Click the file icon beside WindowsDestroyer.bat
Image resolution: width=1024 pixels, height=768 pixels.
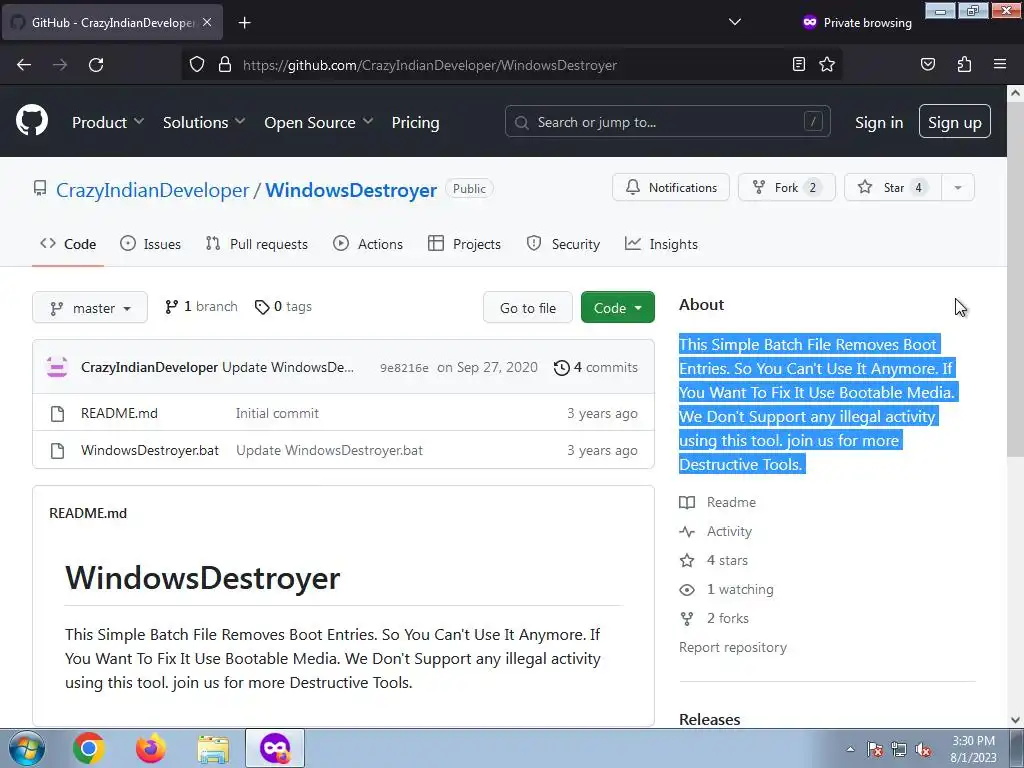pos(57,451)
